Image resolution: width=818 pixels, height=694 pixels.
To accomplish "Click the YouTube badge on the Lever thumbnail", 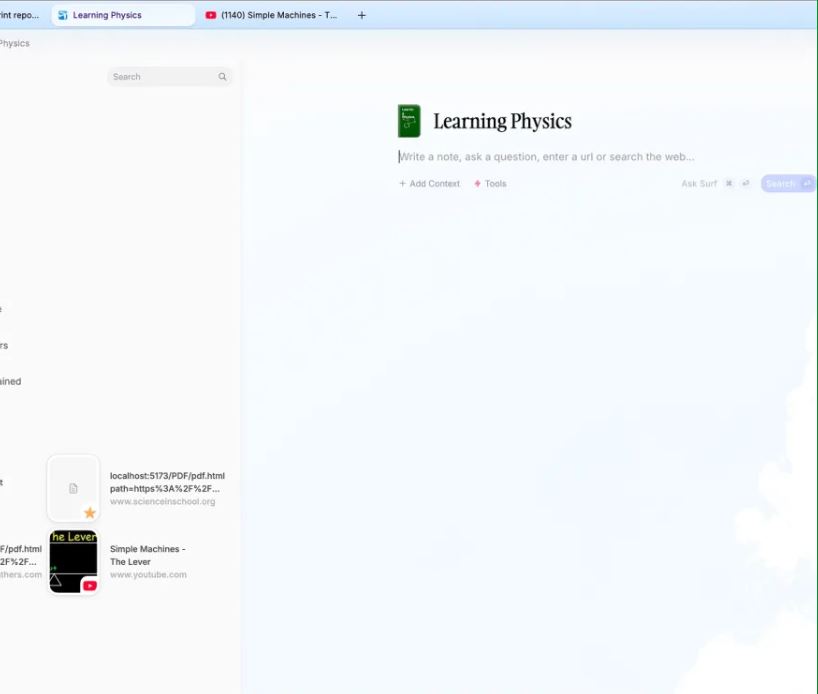I will click(90, 585).
